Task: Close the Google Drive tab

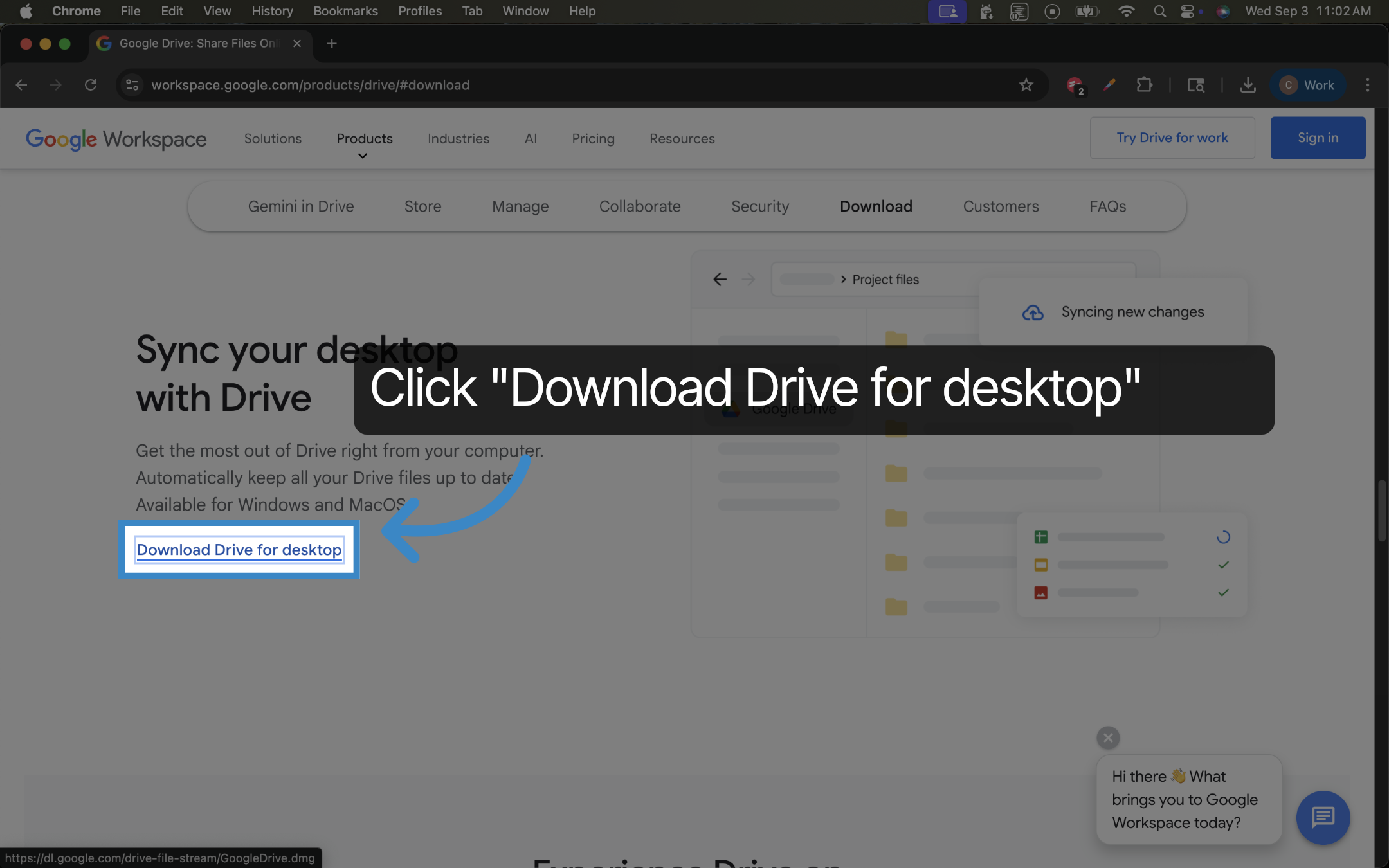Action: coord(297,43)
